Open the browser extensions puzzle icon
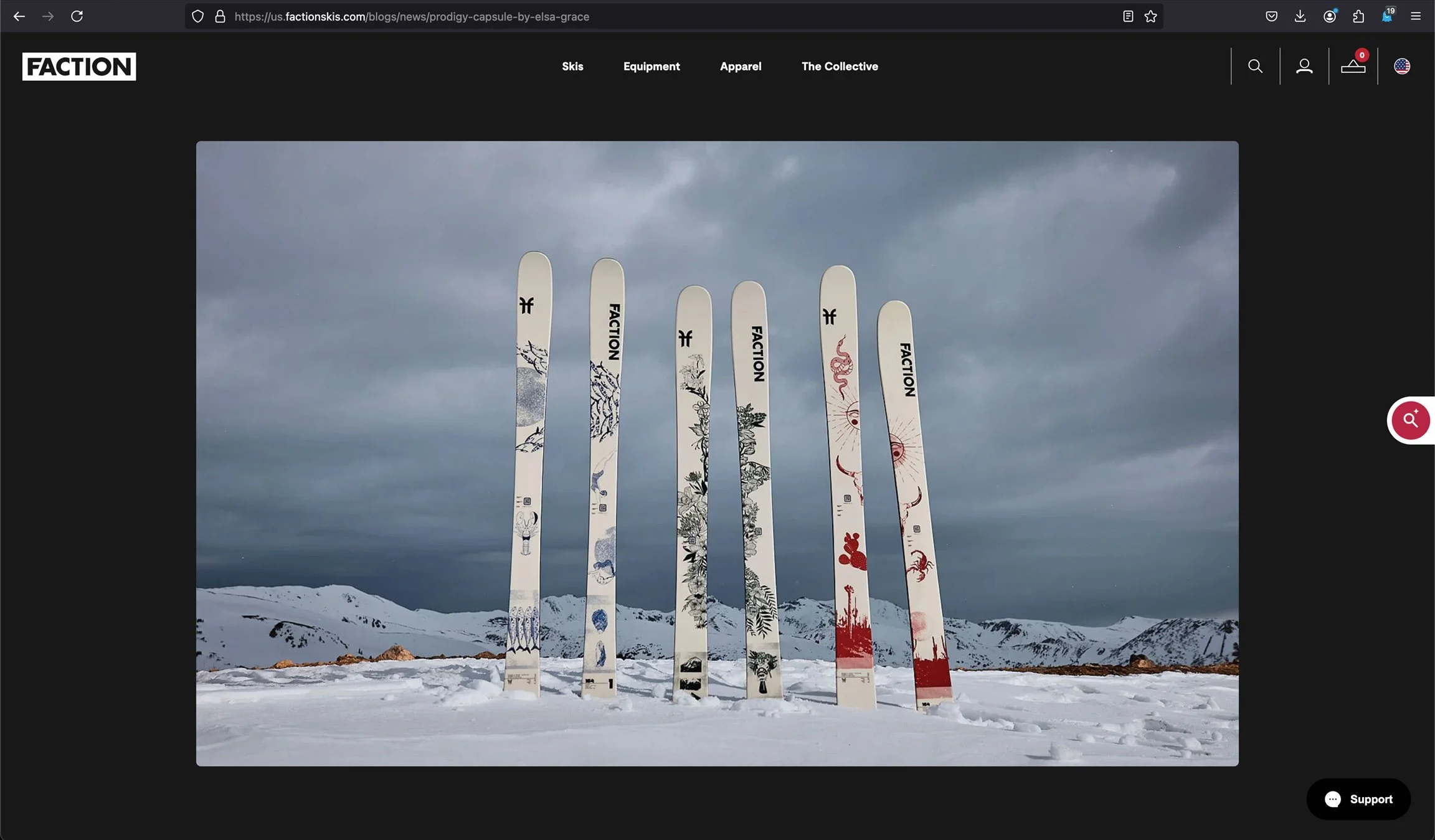Viewport: 1435px width, 840px height. 1358,16
